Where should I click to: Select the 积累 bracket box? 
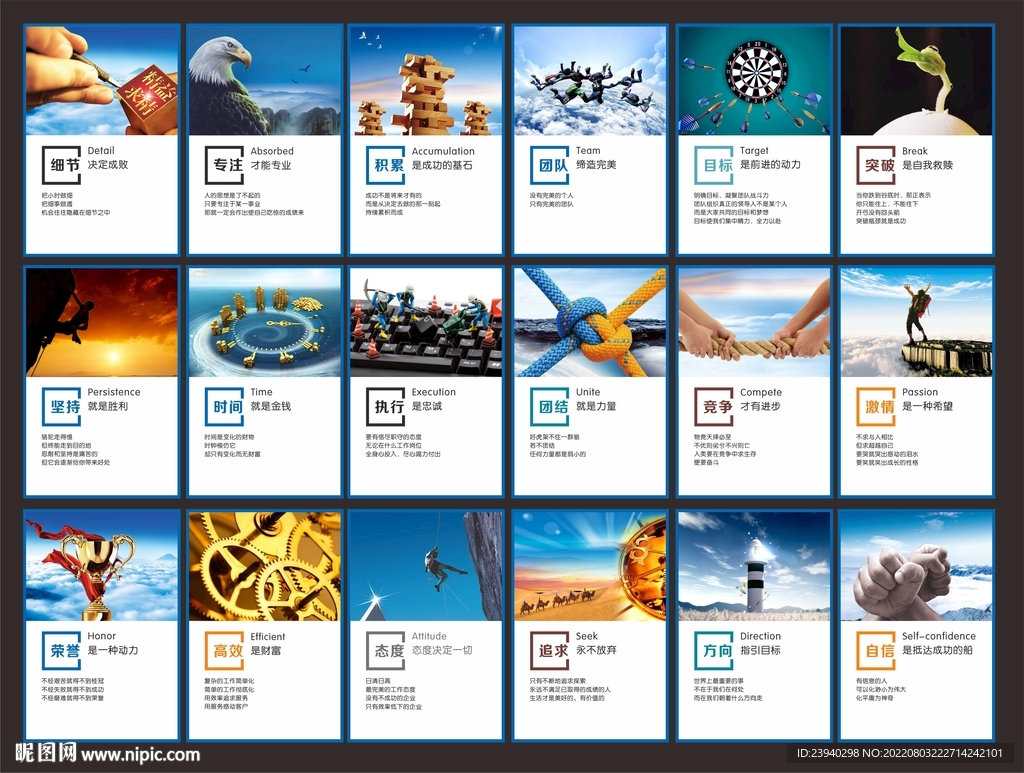[386, 165]
